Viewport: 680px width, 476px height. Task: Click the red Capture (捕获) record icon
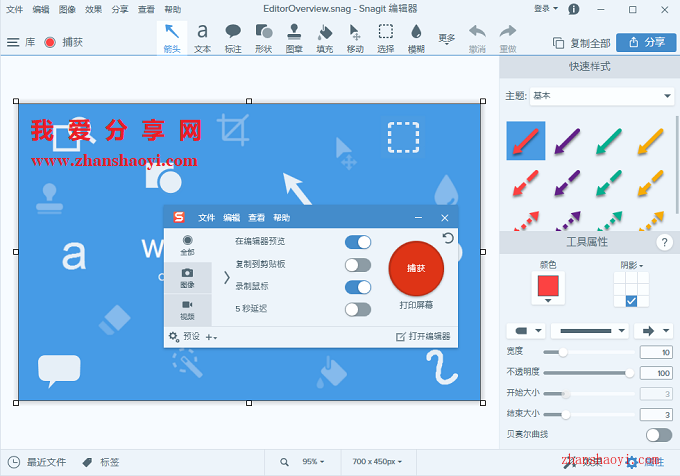pos(50,42)
